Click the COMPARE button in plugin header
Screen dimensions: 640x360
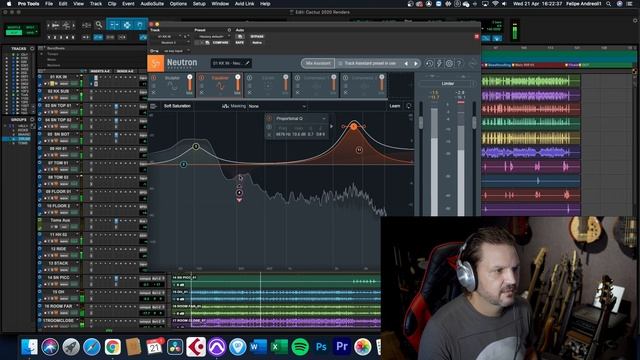coord(220,42)
